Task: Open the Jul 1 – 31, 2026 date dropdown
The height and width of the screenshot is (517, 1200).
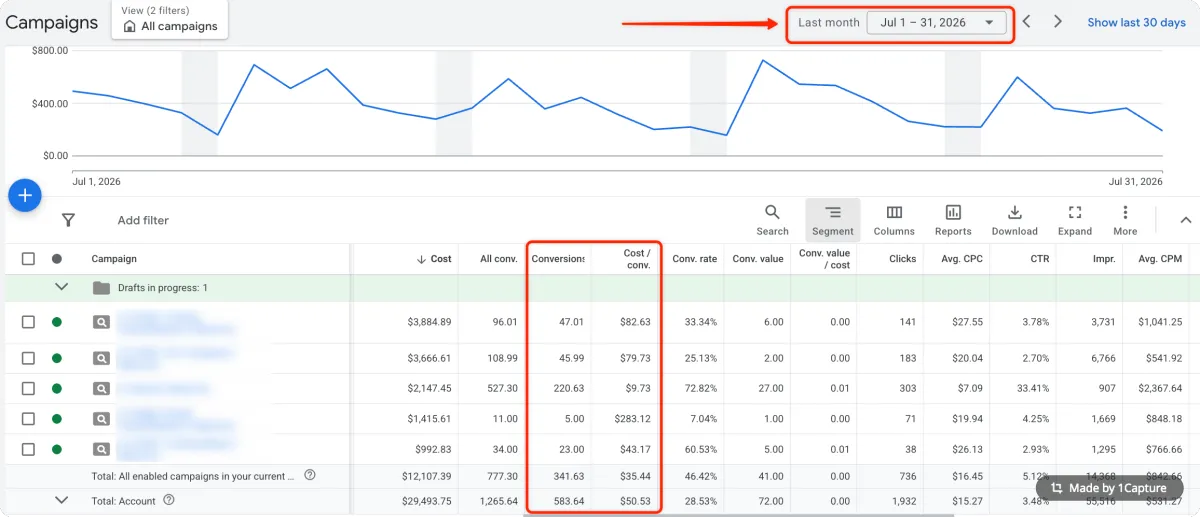Action: (937, 23)
